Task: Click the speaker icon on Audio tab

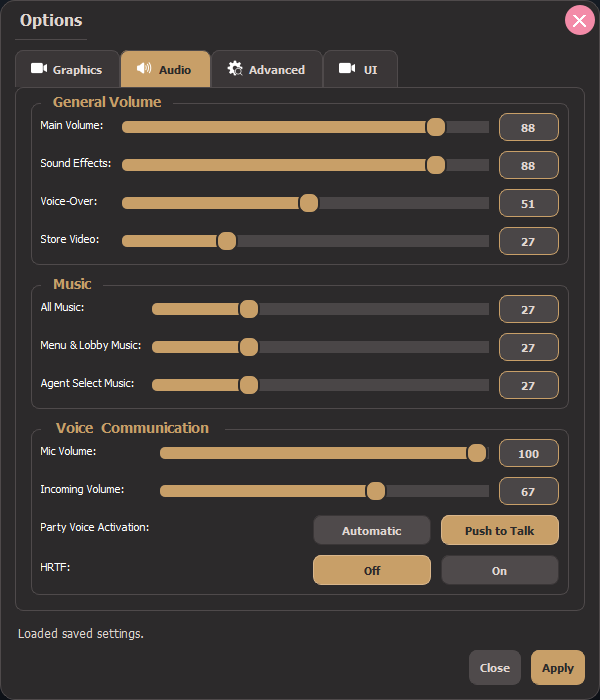Action: click(144, 68)
